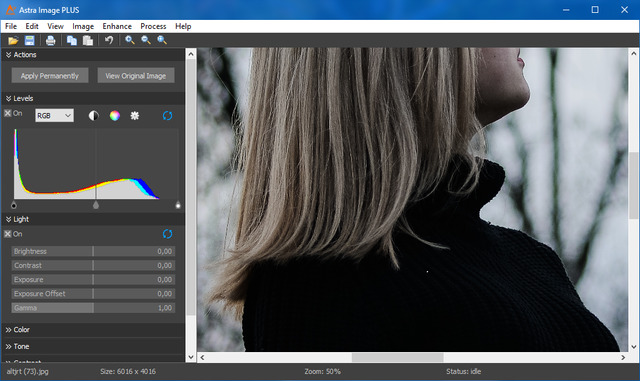
Task: Reset Light settings with the blue refresh icon
Action: click(167, 234)
